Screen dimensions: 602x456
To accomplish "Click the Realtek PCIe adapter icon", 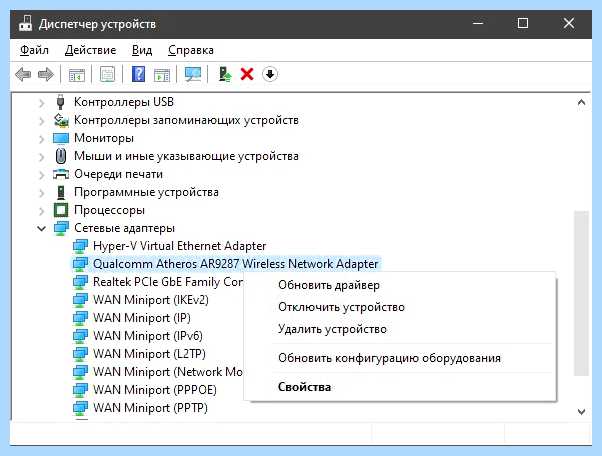I will coord(80,282).
